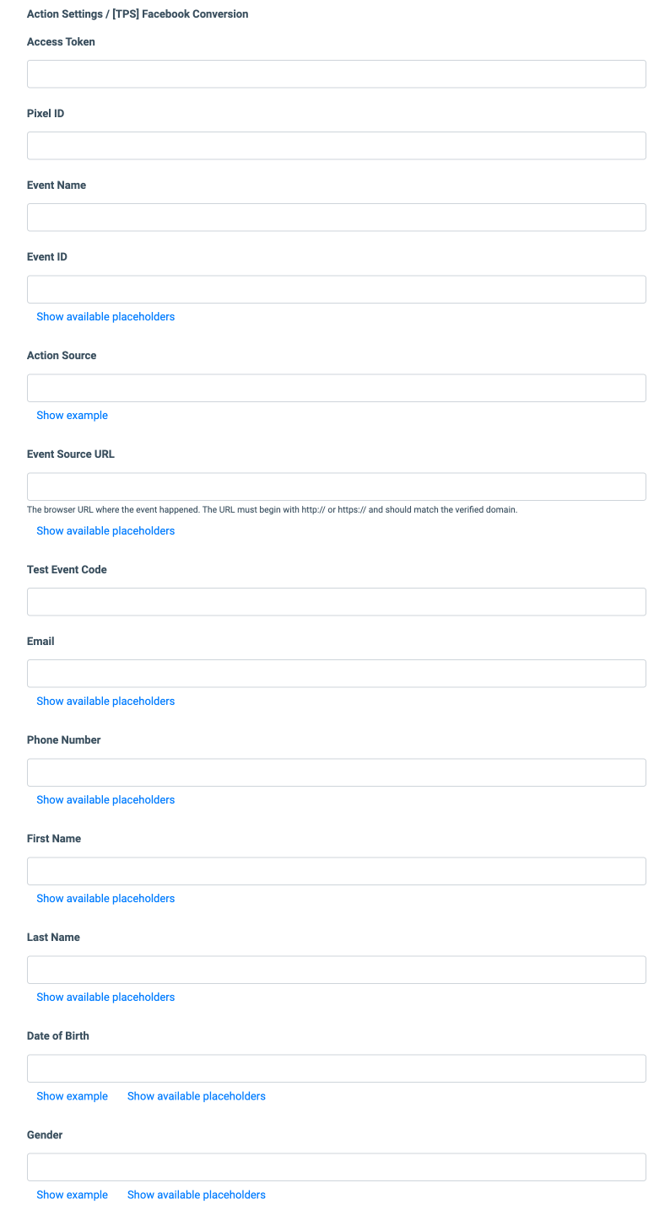Click the Action Source input field
Image resolution: width=670 pixels, height=1215 pixels.
point(336,388)
